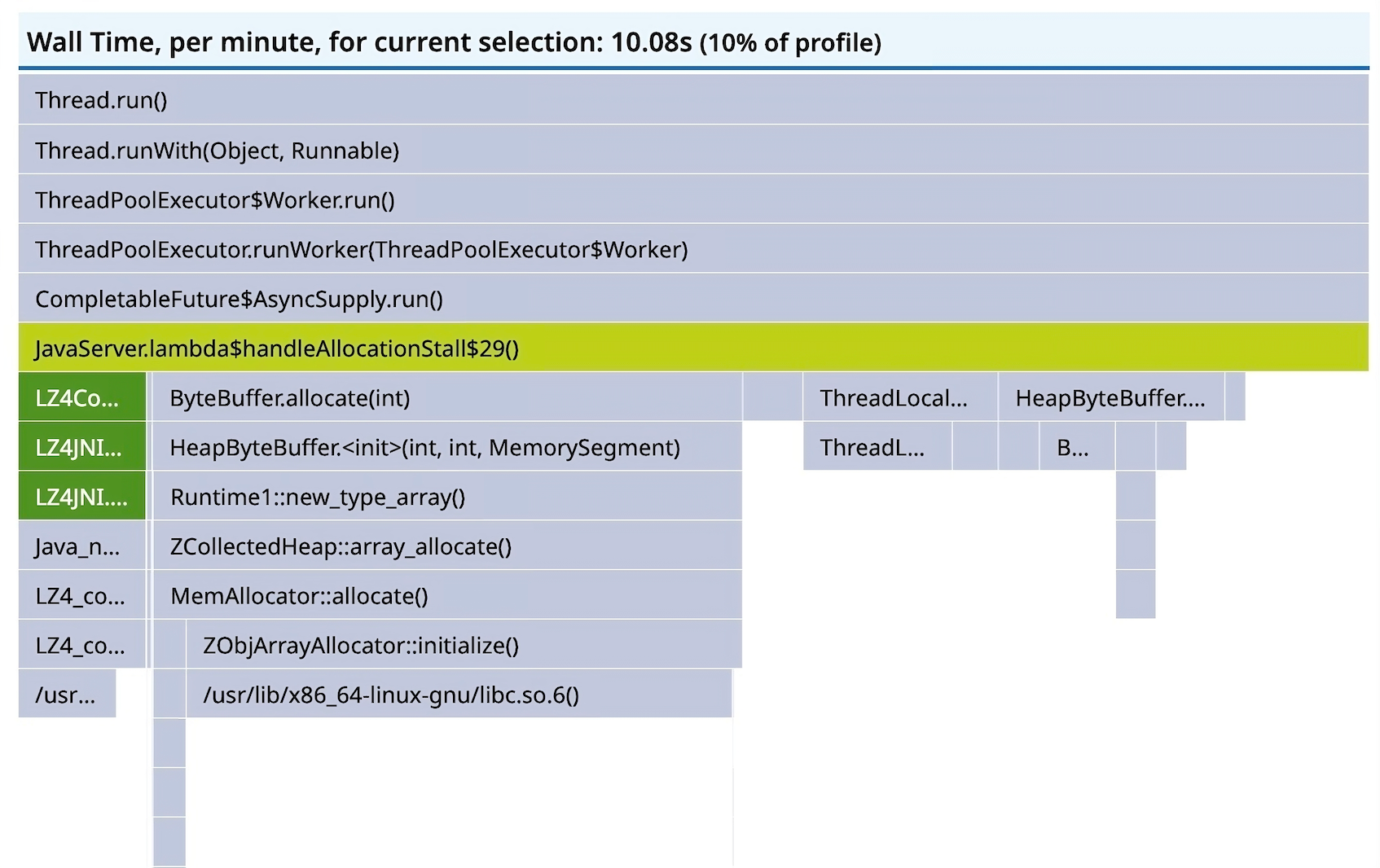
Task: Select the truncated /usr... frame at left
Action: coord(67,695)
